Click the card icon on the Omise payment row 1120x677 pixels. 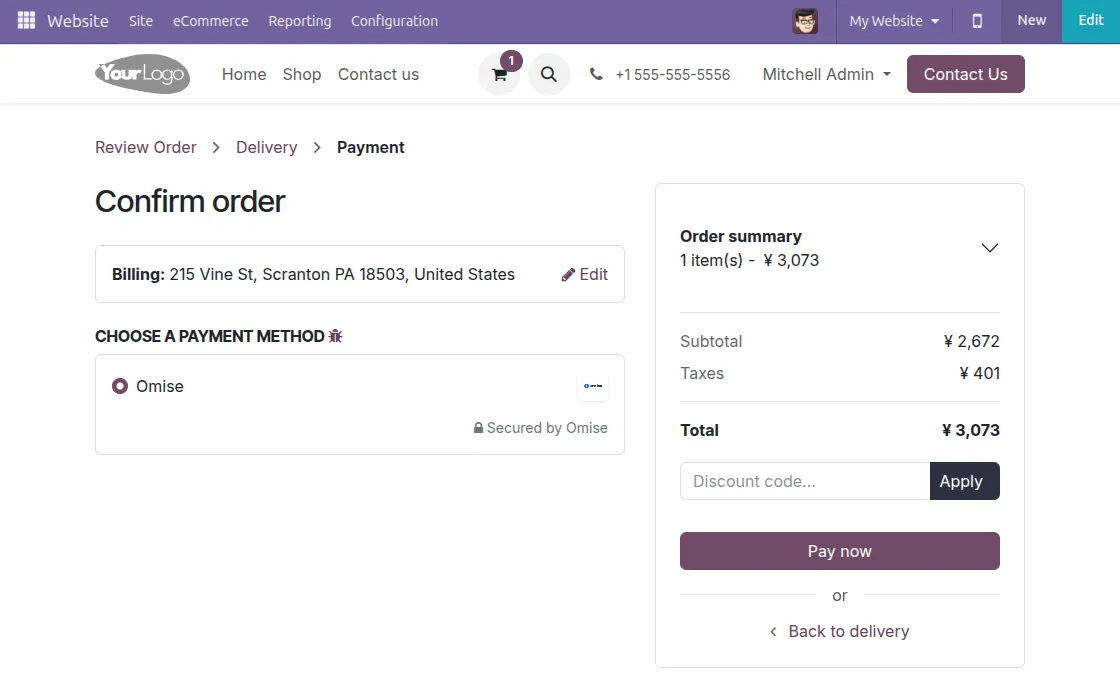tap(593, 386)
